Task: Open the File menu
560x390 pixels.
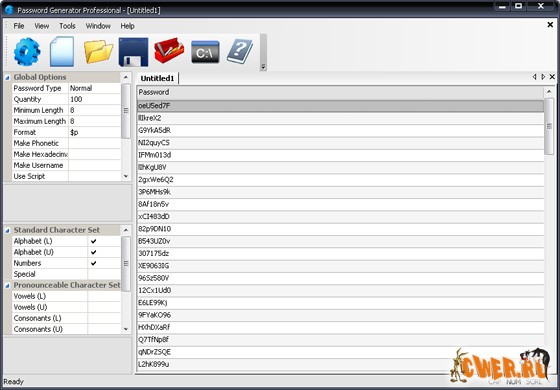Action: (19, 26)
